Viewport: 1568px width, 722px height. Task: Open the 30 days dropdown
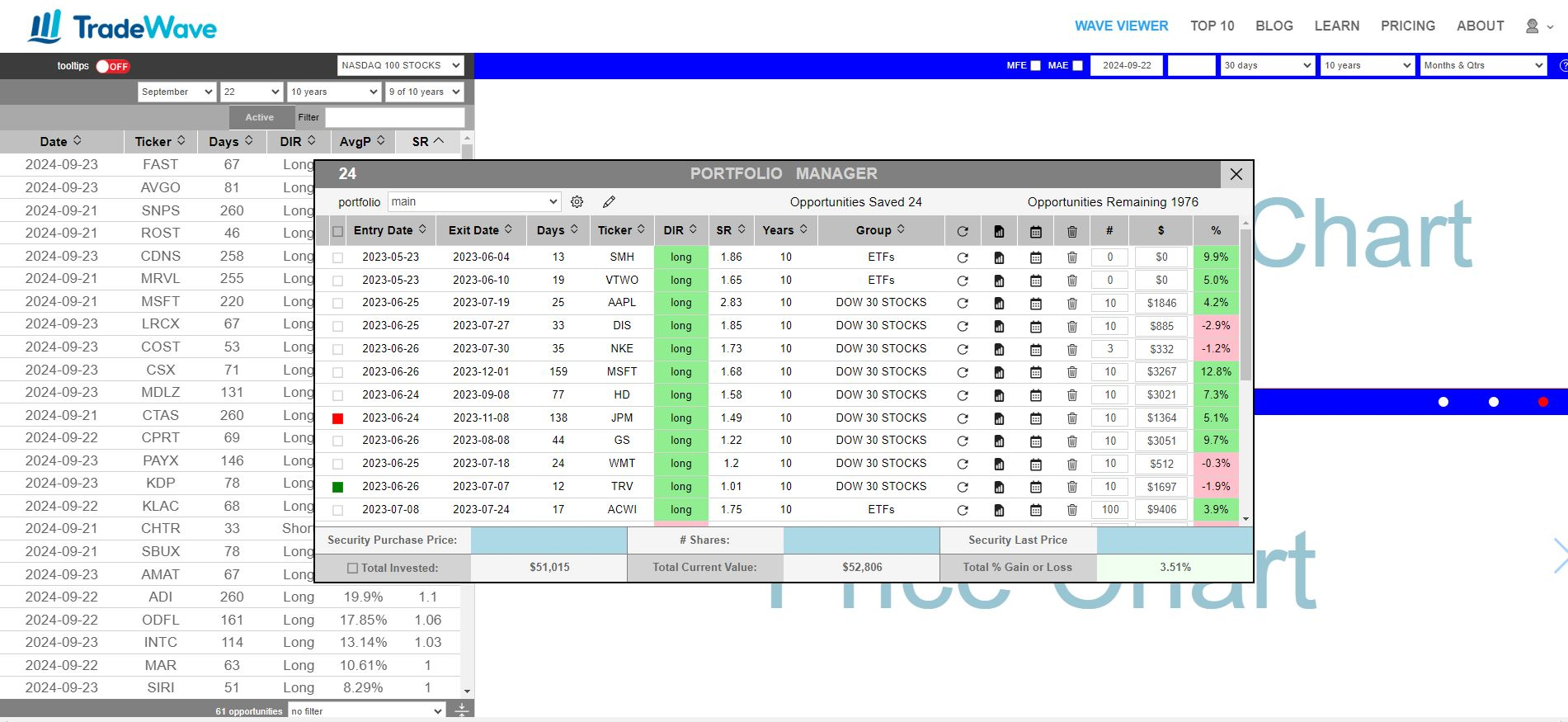tap(1267, 65)
